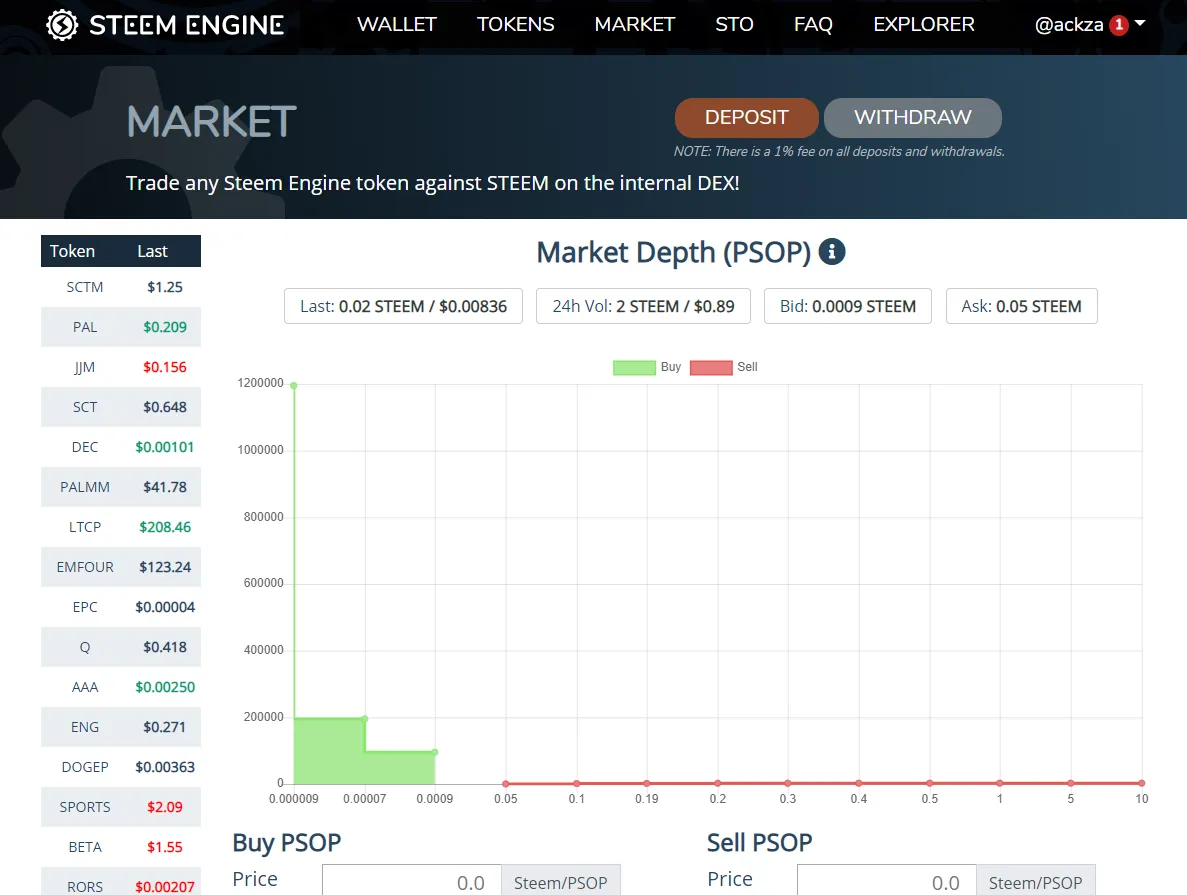Open the WALLET menu item
This screenshot has width=1187, height=895.
[x=397, y=24]
